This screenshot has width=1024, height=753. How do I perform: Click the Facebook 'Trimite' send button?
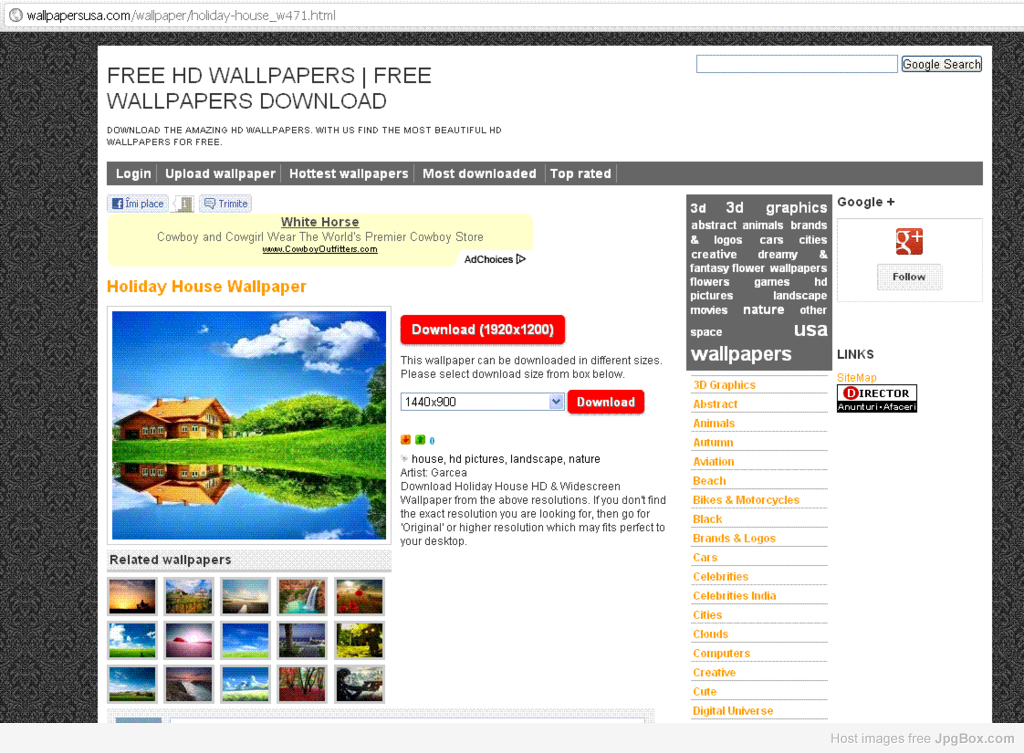225,204
